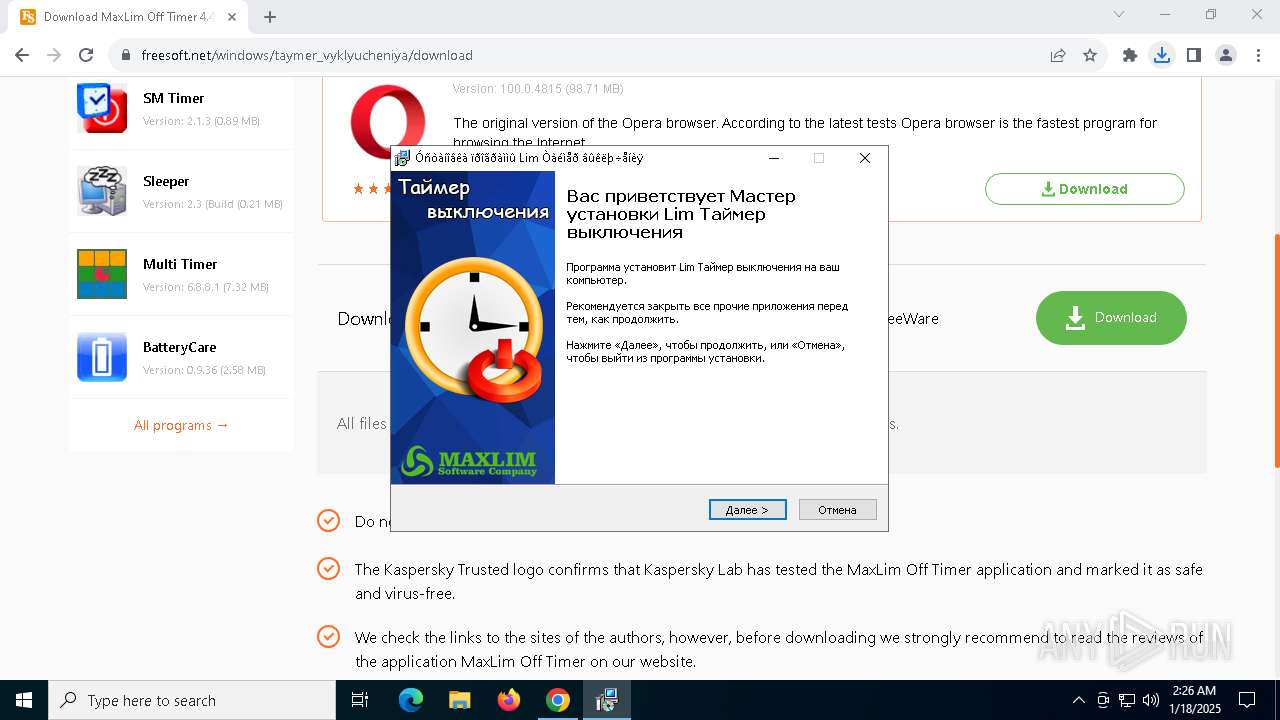
Task: Open the Chrome three-dot menu
Action: pos(1258,55)
